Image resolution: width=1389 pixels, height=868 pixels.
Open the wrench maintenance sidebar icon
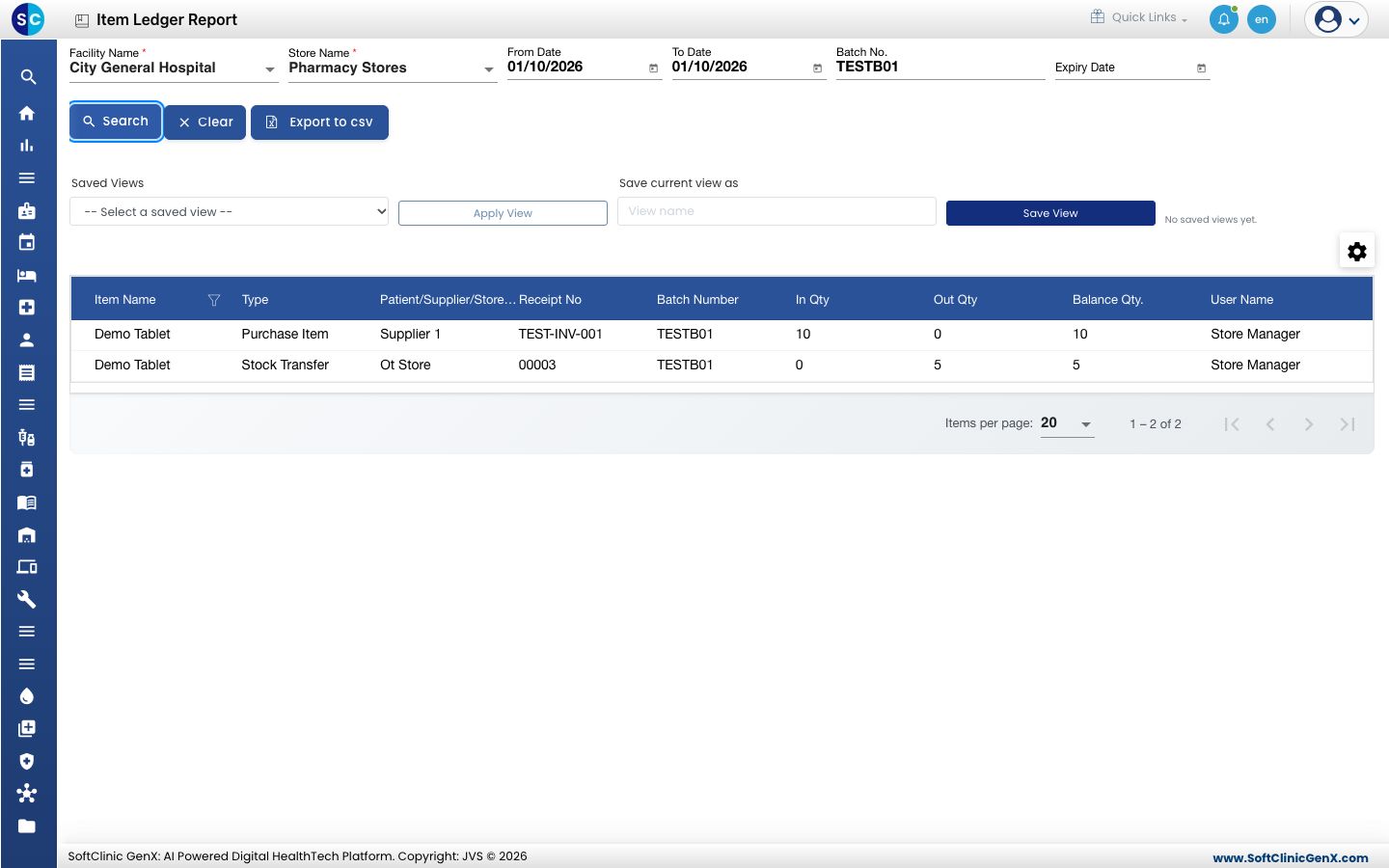click(27, 599)
